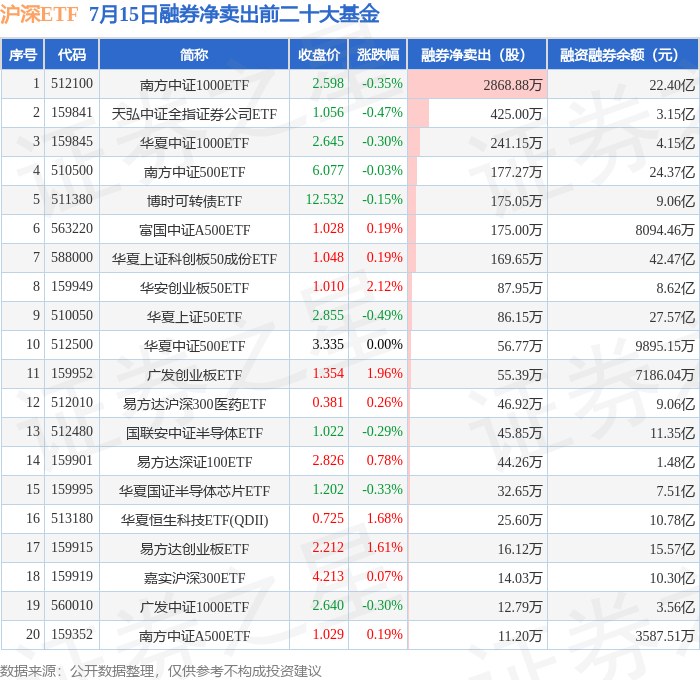The width and height of the screenshot is (700, 680).
Task: Click the value 425.00万
Action: (516, 114)
